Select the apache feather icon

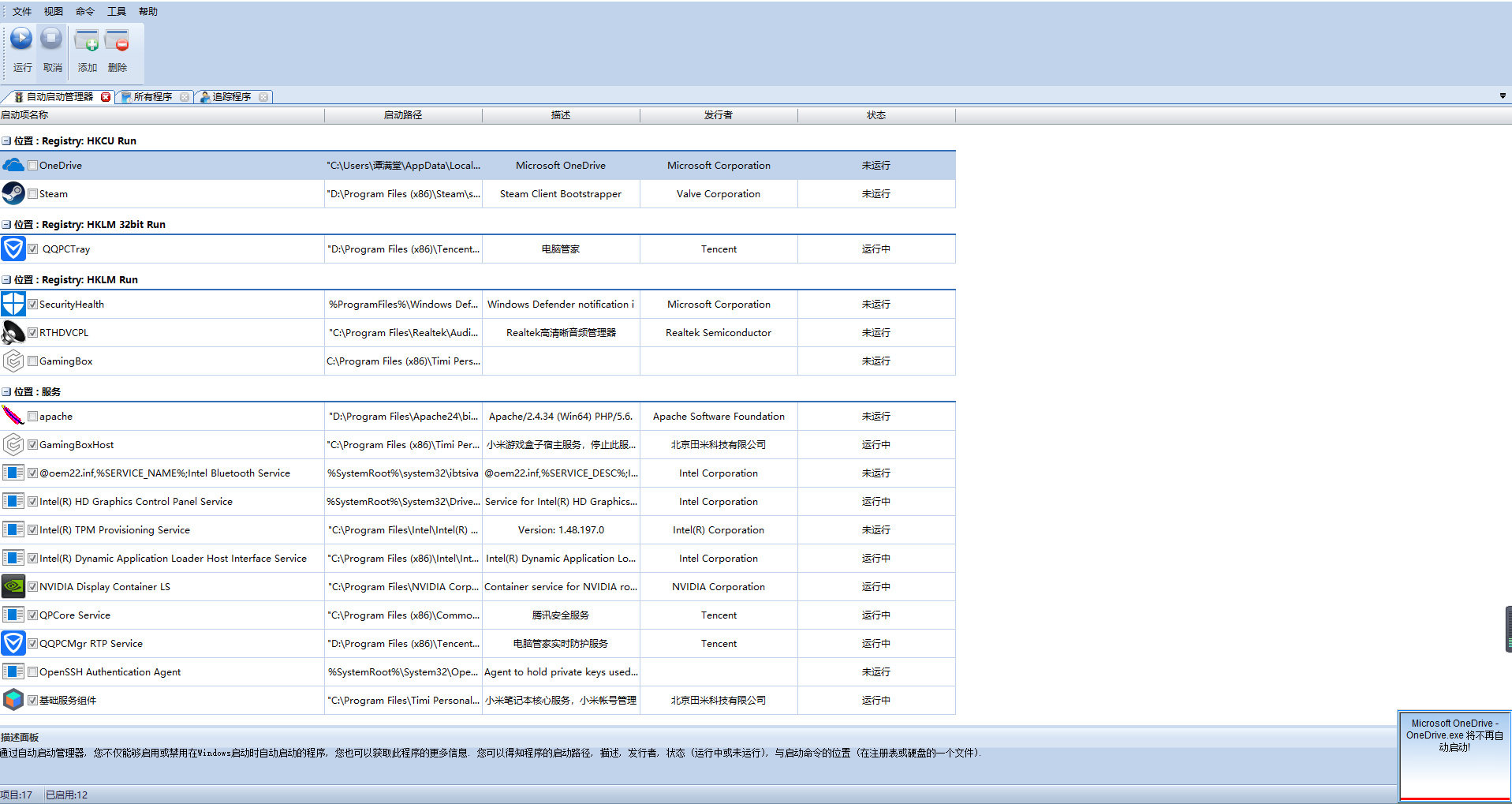(x=13, y=416)
